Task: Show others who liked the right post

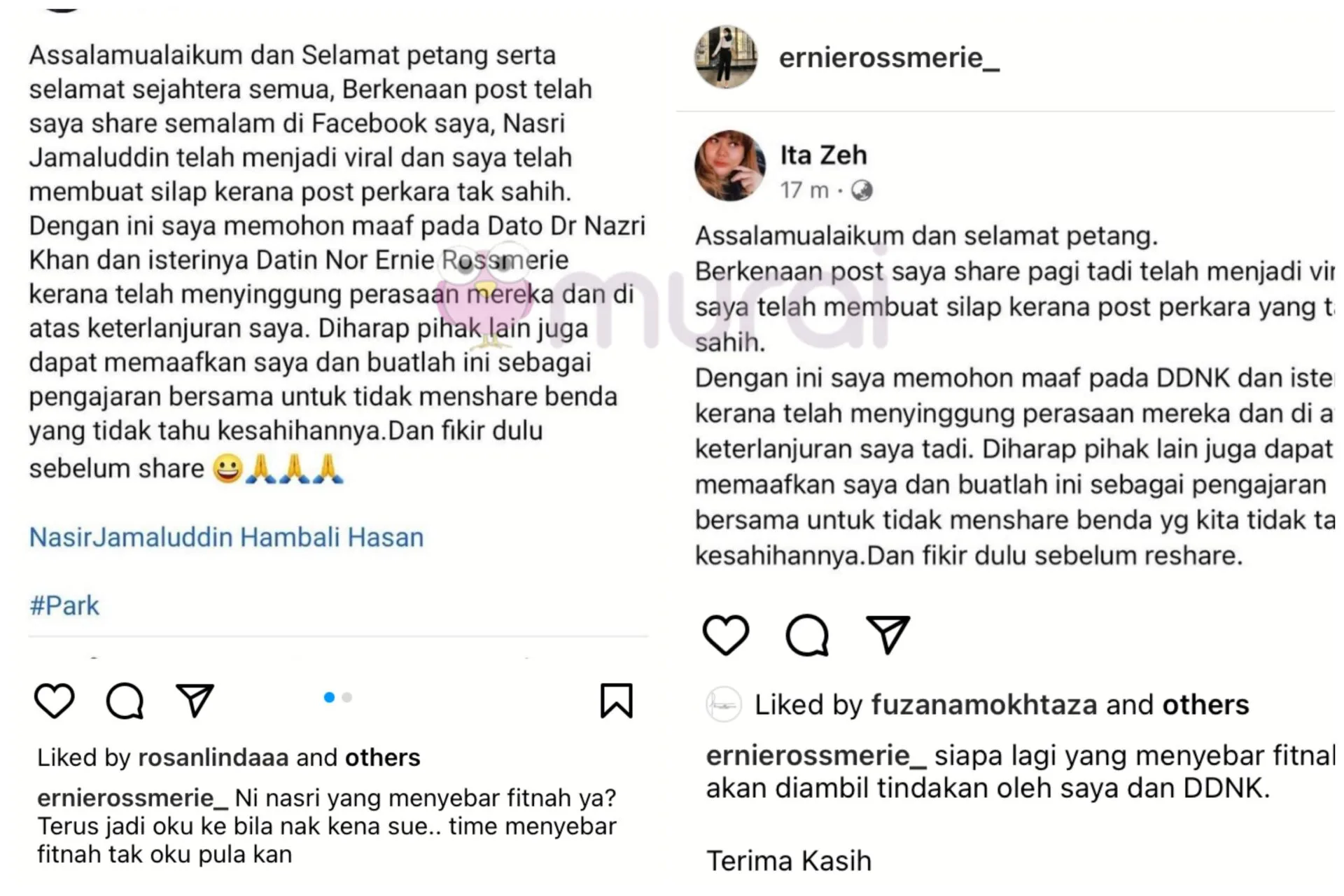Action: tap(1205, 705)
